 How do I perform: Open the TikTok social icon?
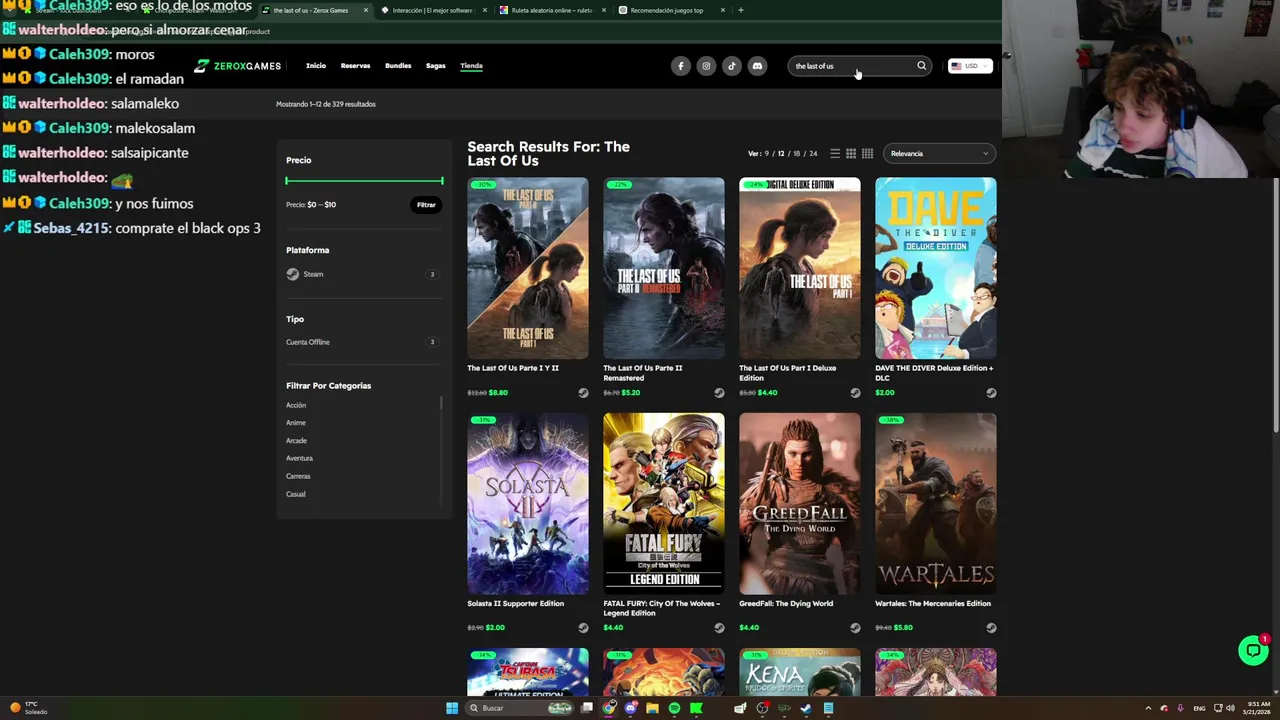tap(731, 66)
